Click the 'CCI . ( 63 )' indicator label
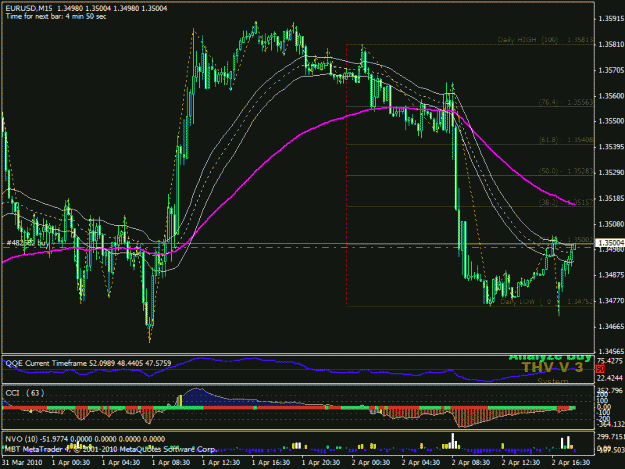Image resolution: width=625 pixels, height=469 pixels. click(25, 393)
